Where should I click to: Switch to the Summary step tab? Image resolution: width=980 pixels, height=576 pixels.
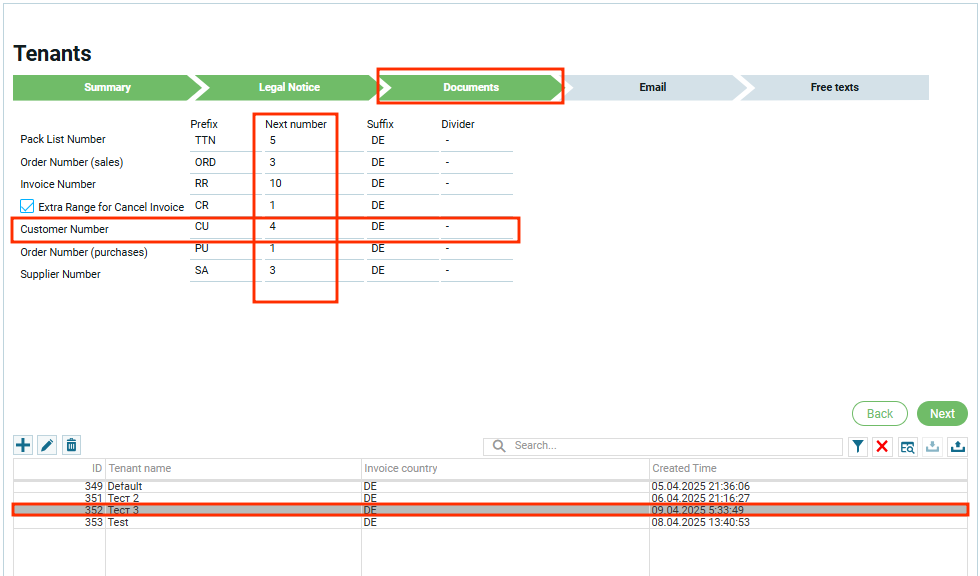pyautogui.click(x=107, y=87)
